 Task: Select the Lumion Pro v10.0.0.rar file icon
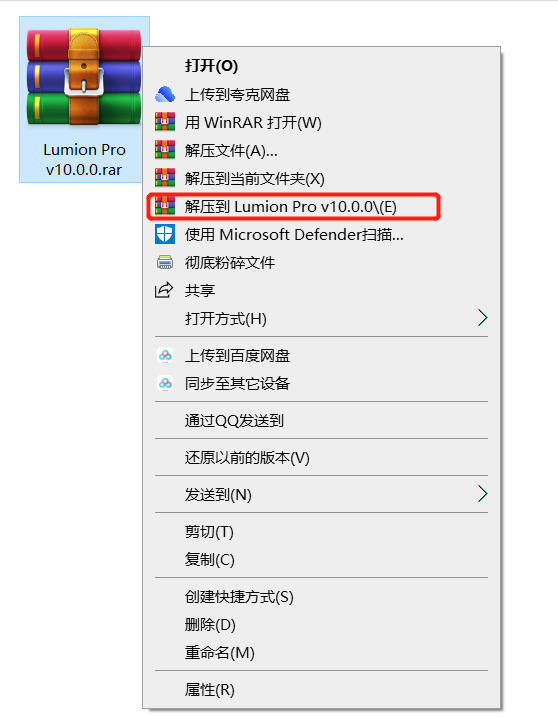[x=84, y=78]
